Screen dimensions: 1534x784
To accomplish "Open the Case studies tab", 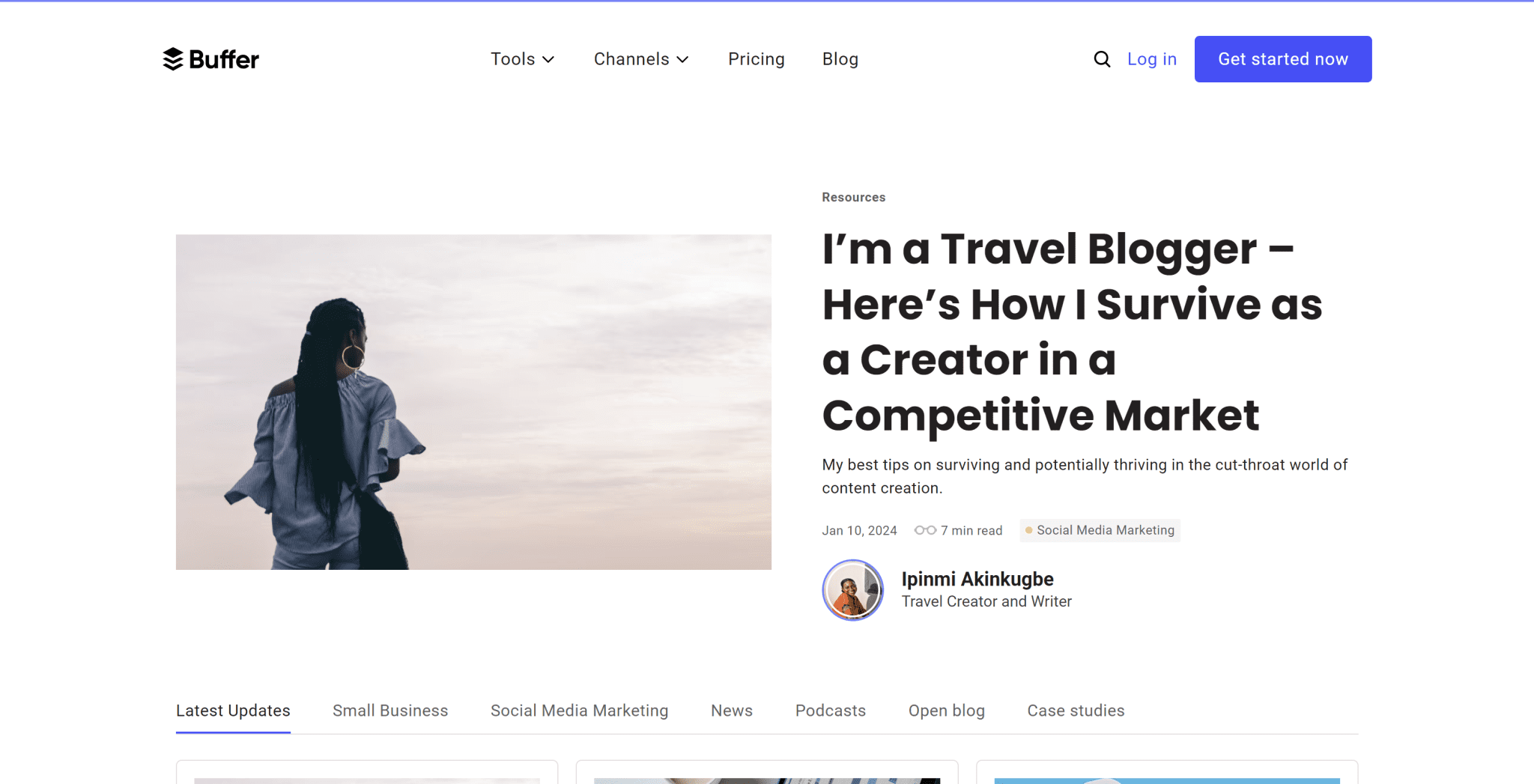I will pos(1075,710).
